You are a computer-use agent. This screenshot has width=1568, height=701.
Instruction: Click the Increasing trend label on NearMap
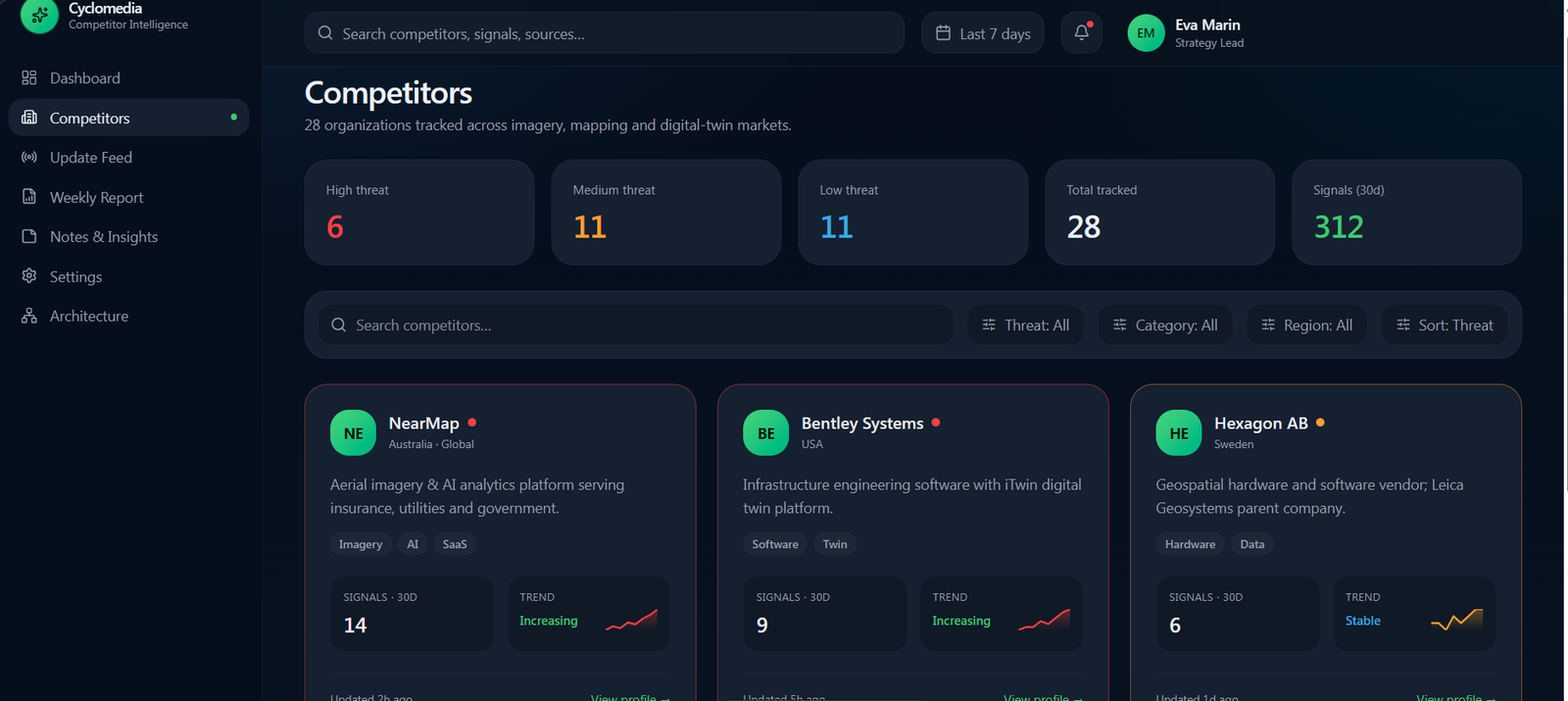548,621
